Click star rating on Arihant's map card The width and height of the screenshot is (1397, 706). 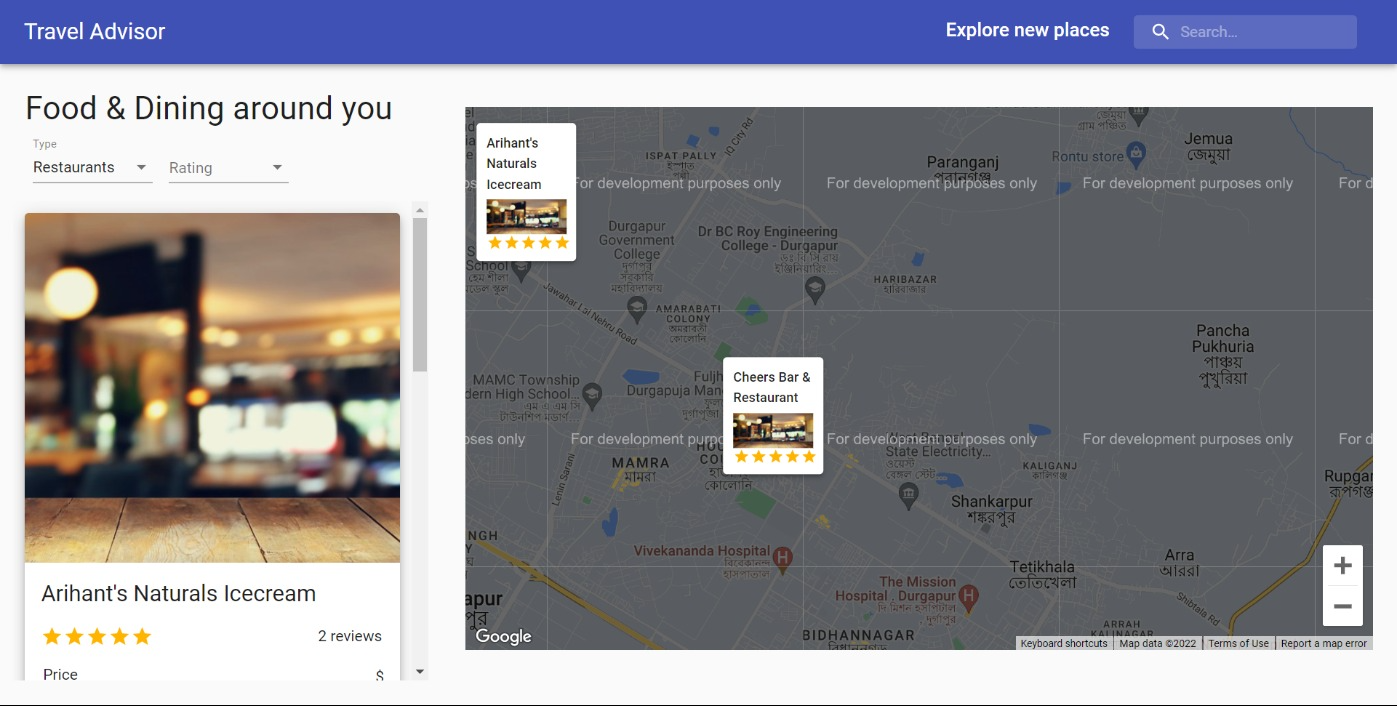pos(528,243)
